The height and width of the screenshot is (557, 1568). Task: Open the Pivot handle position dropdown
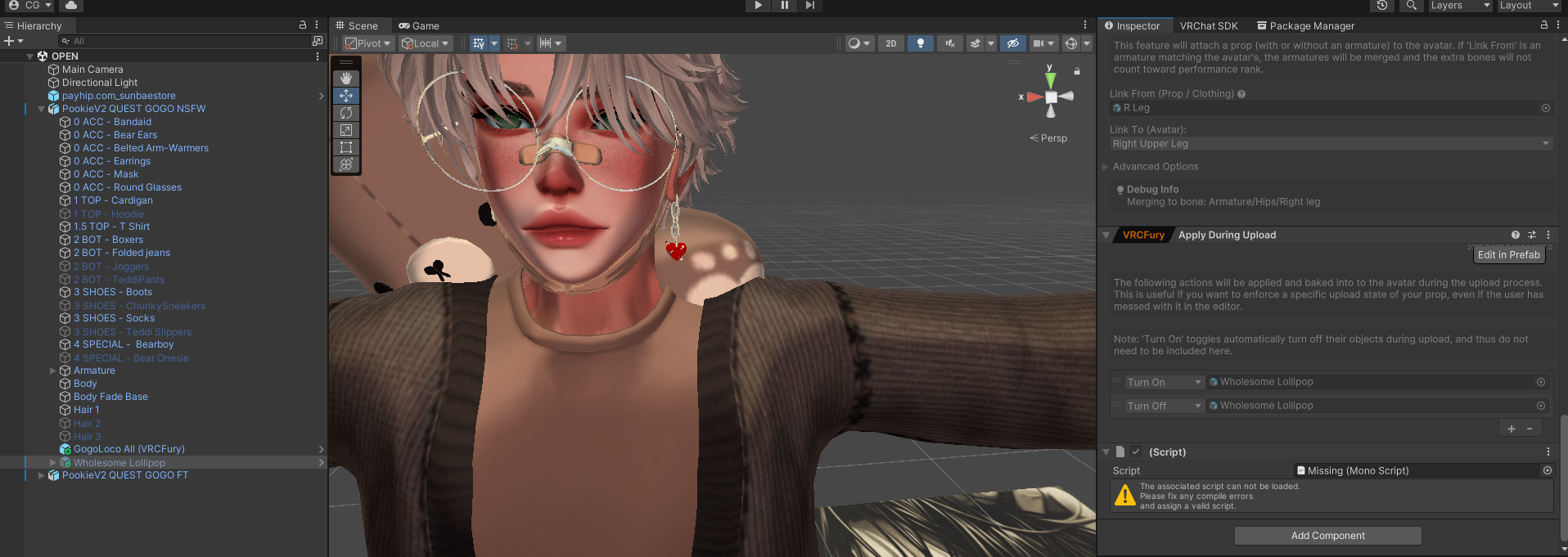367,43
